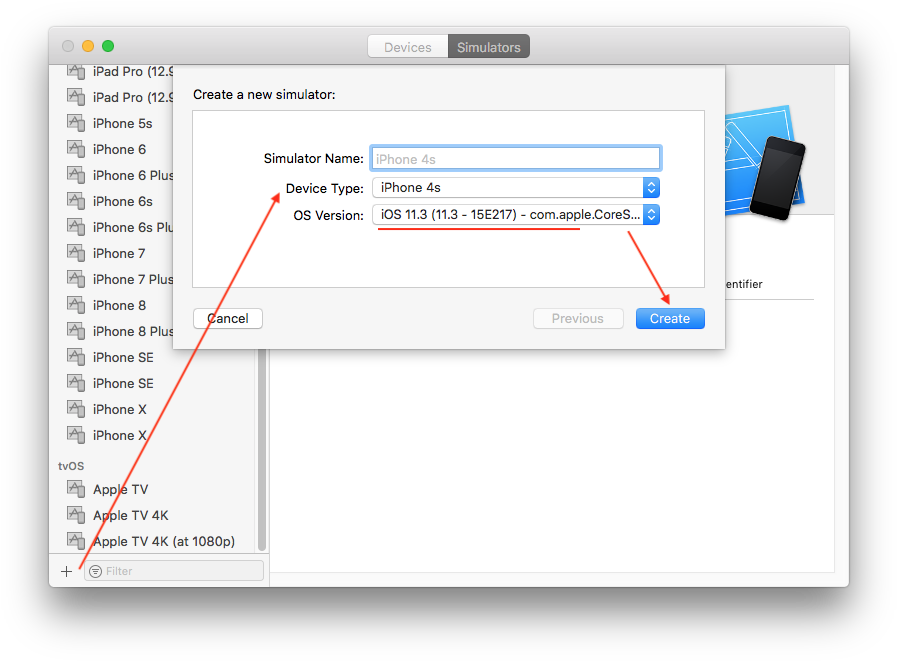
Task: Click the iPad Pro (12.9 device icon
Action: coord(77,71)
